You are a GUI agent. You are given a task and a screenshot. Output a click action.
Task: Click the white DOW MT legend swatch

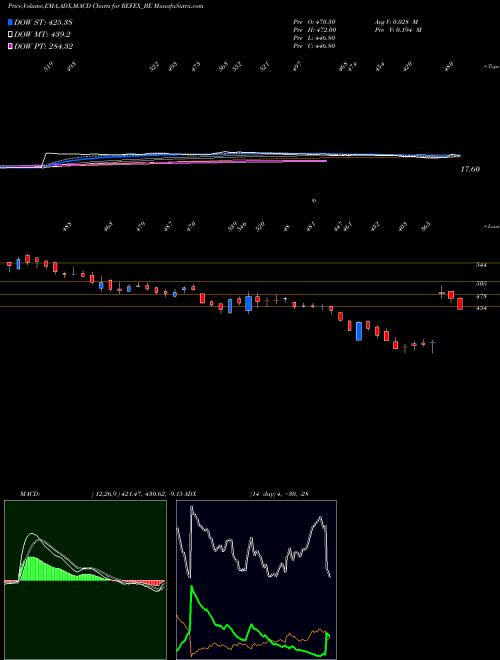10,35
